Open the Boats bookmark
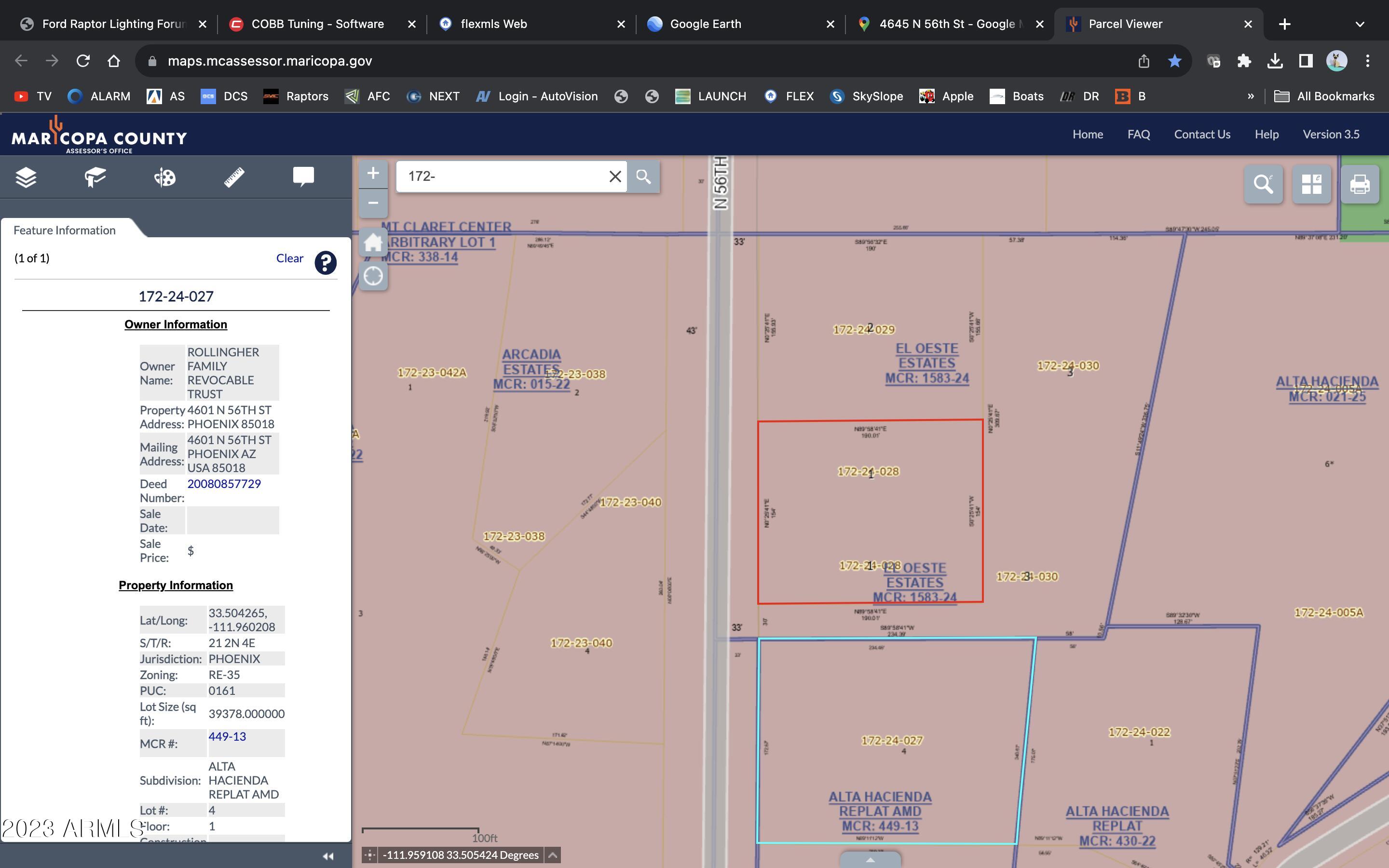This screenshot has width=1389, height=868. point(1016,96)
